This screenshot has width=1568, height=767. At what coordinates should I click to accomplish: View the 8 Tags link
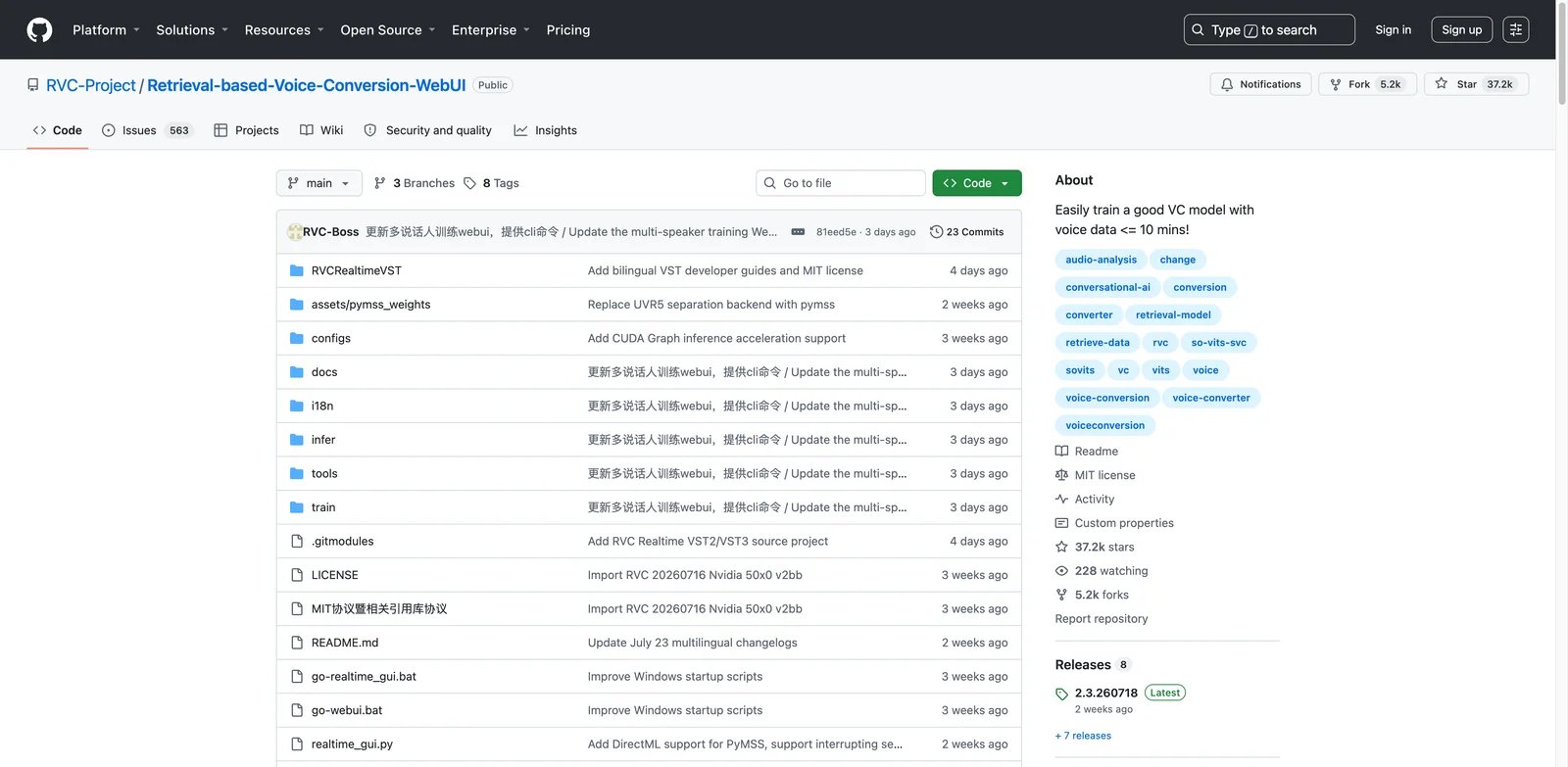tap(491, 183)
